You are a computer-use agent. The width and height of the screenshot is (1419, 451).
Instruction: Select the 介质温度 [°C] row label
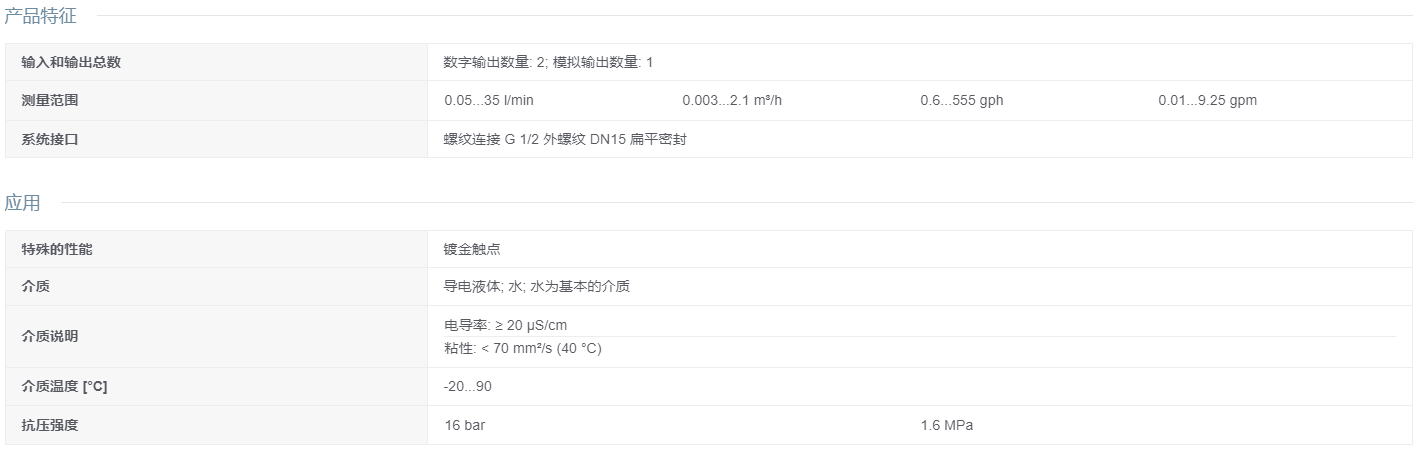pos(64,386)
